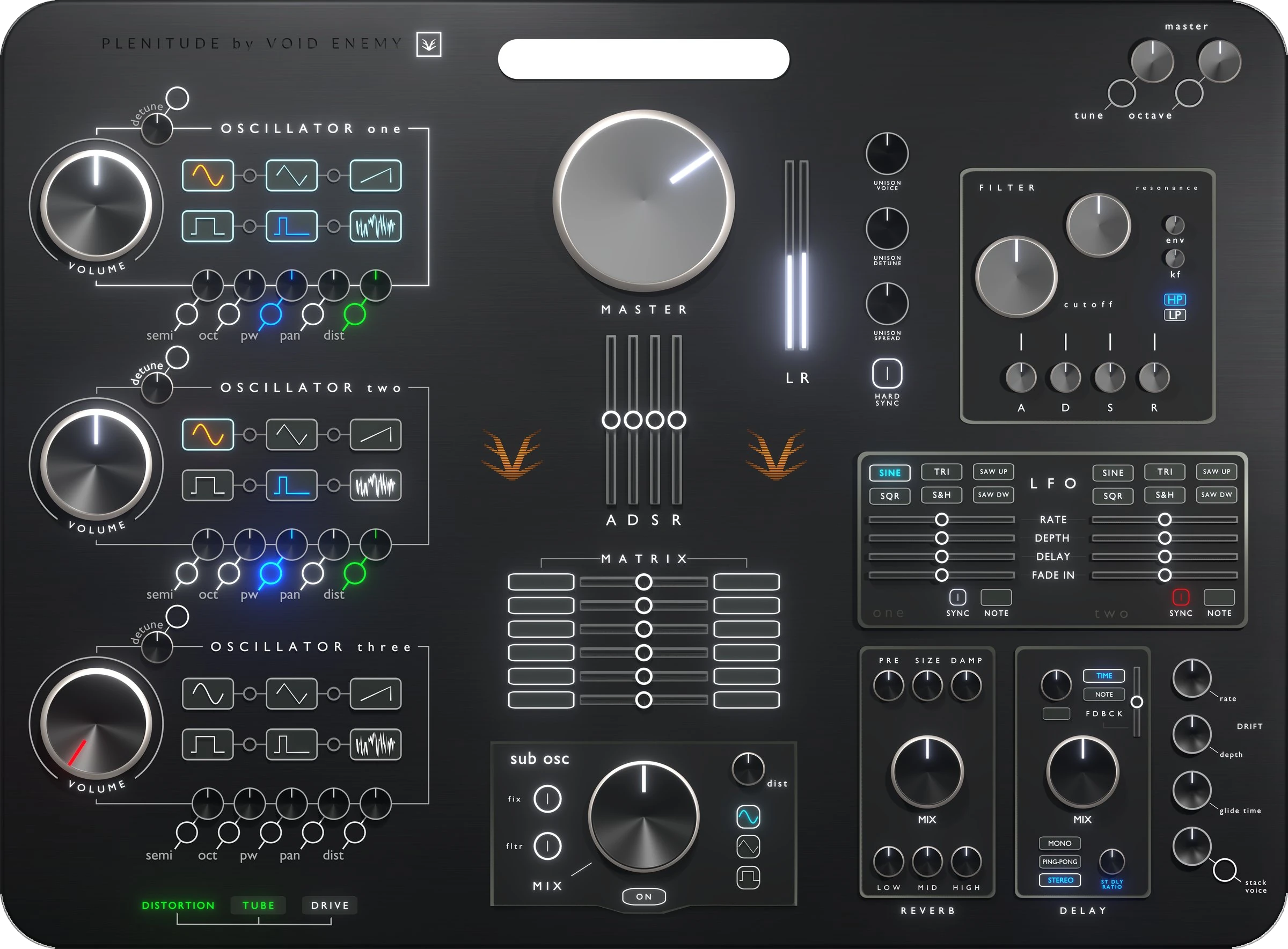
Task: Select sawtooth waveform in Oscillator two
Action: [x=376, y=435]
